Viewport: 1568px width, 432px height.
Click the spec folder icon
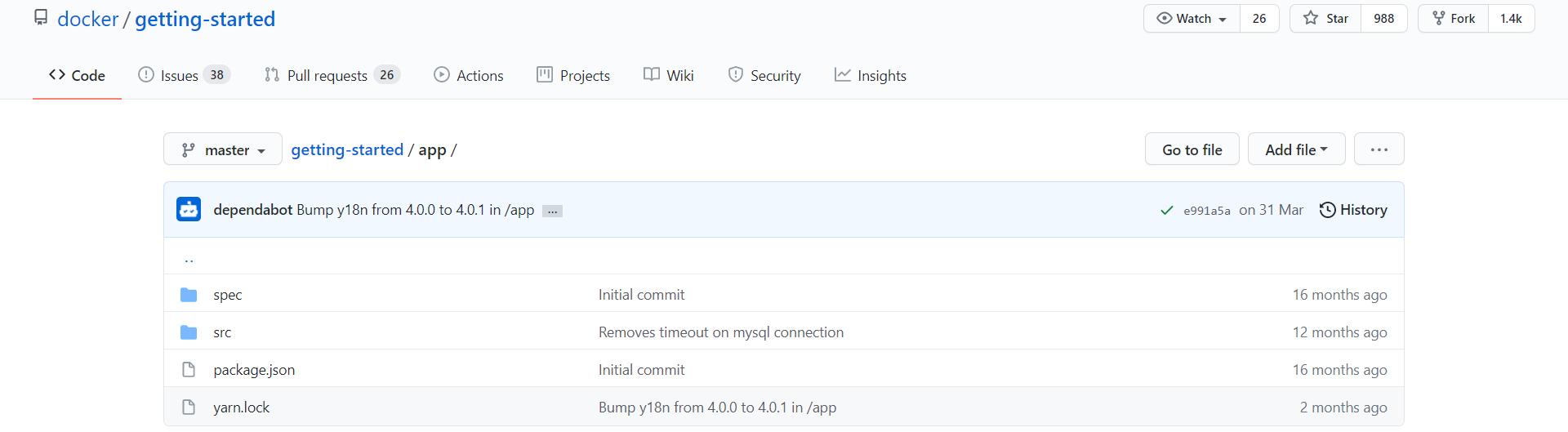coord(189,295)
